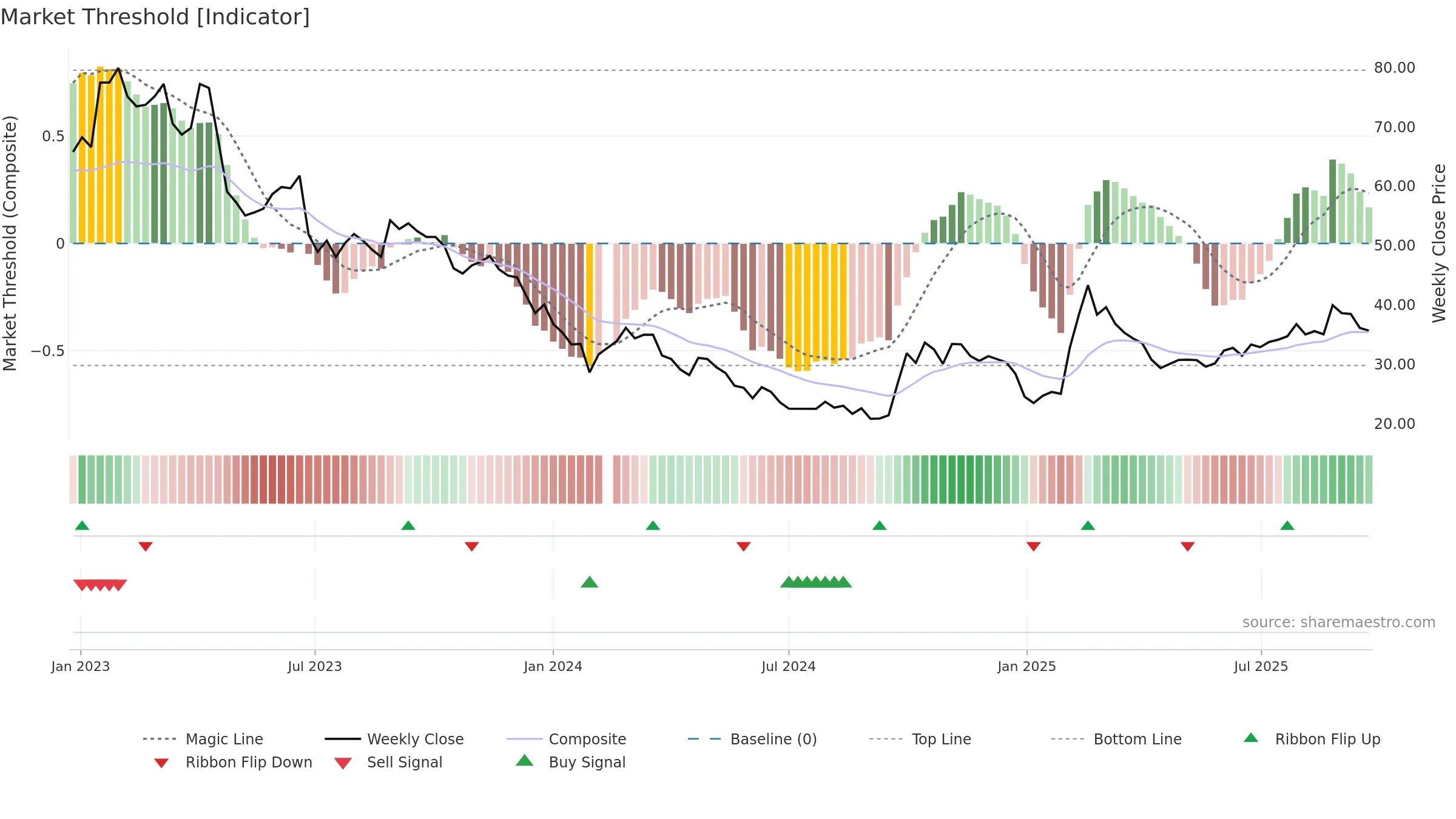
Task: Click the red flip-down triangle just after January 2025
Action: [x=1034, y=547]
